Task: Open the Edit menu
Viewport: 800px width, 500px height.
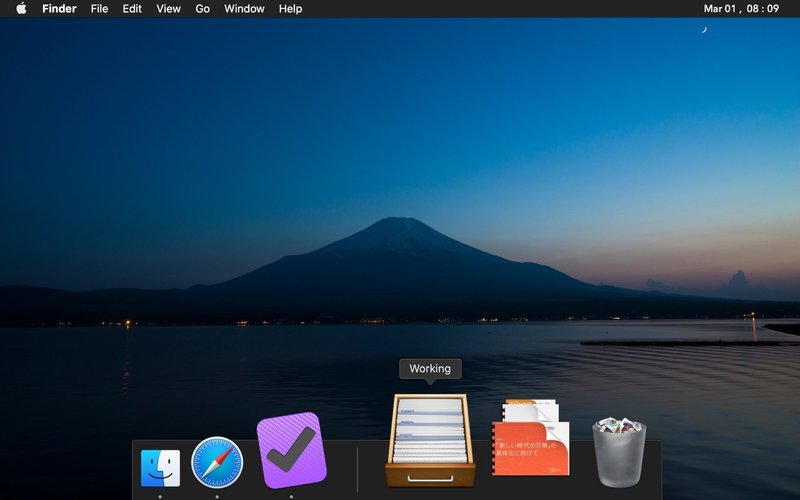Action: (132, 9)
